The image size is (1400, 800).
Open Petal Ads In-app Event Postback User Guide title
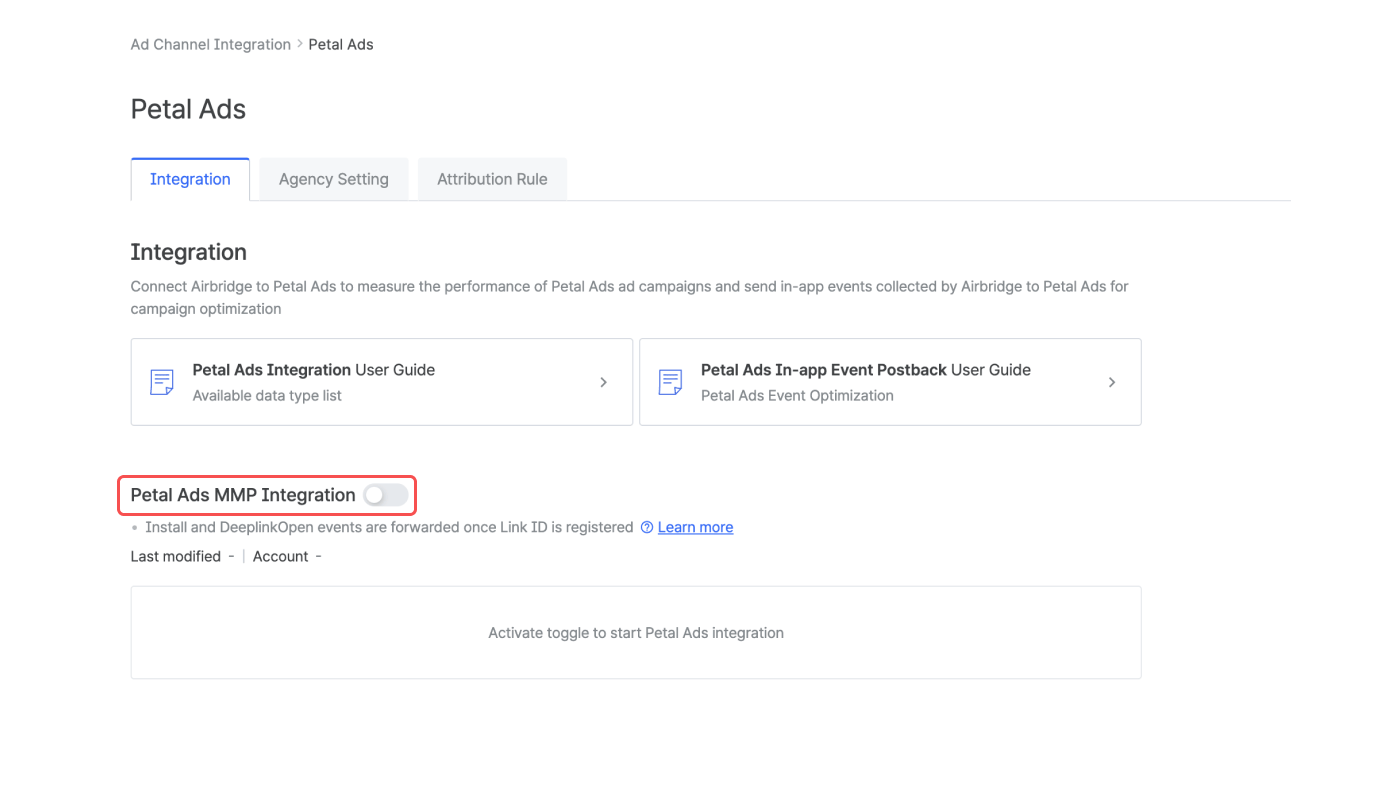[866, 370]
